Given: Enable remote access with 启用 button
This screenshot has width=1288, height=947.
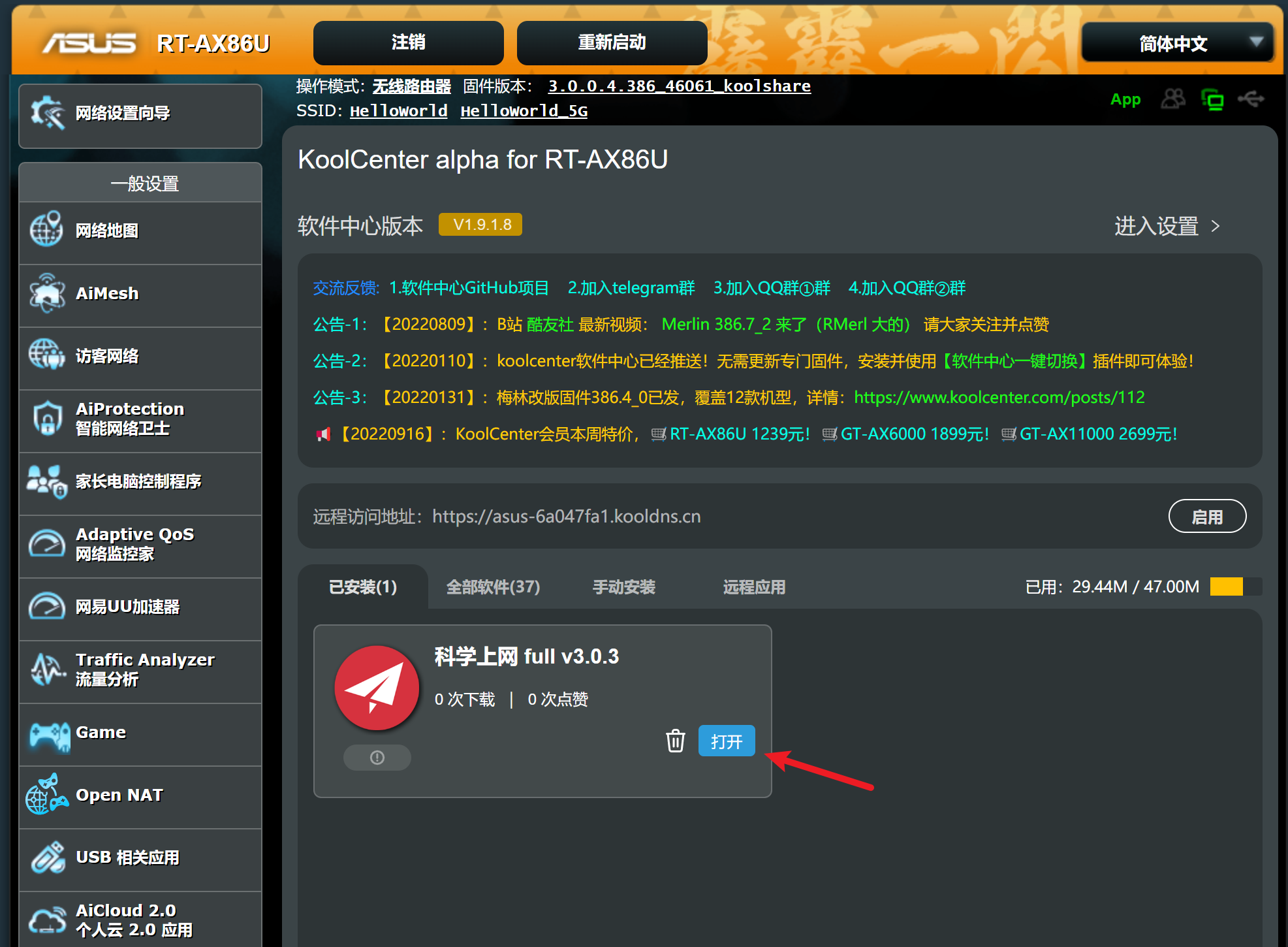Looking at the screenshot, I should pyautogui.click(x=1207, y=517).
